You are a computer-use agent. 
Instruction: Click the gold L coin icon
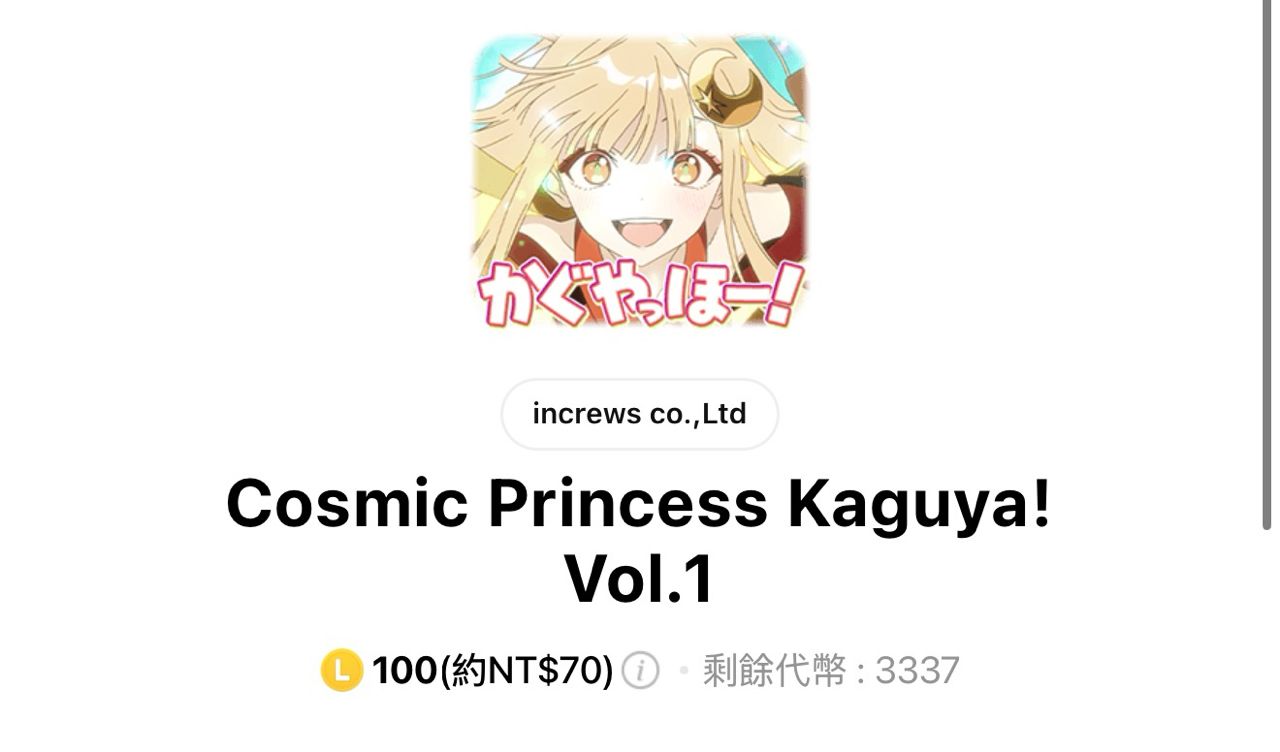pos(341,670)
